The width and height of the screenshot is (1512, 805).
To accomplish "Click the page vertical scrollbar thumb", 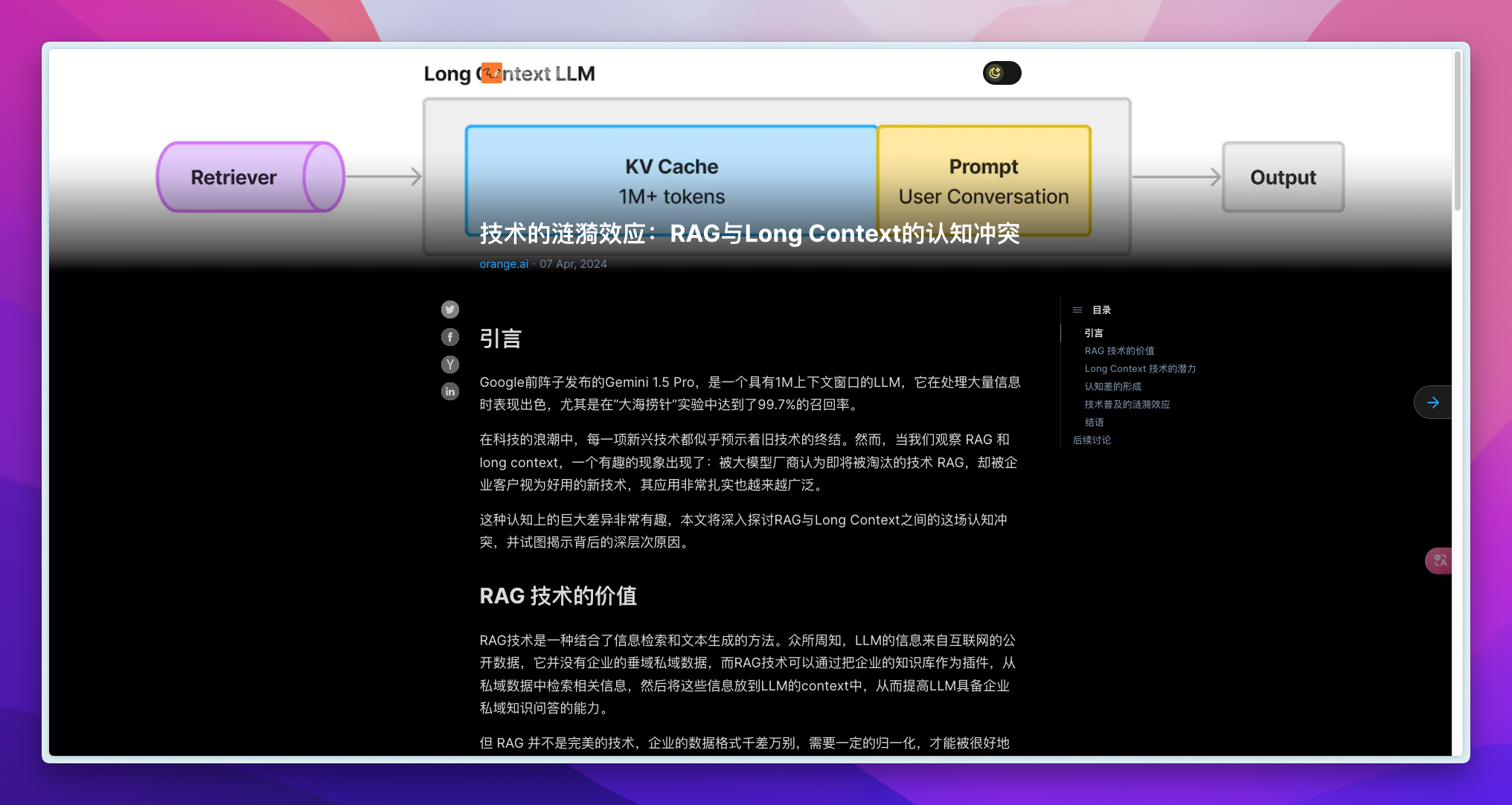I will tap(1458, 130).
